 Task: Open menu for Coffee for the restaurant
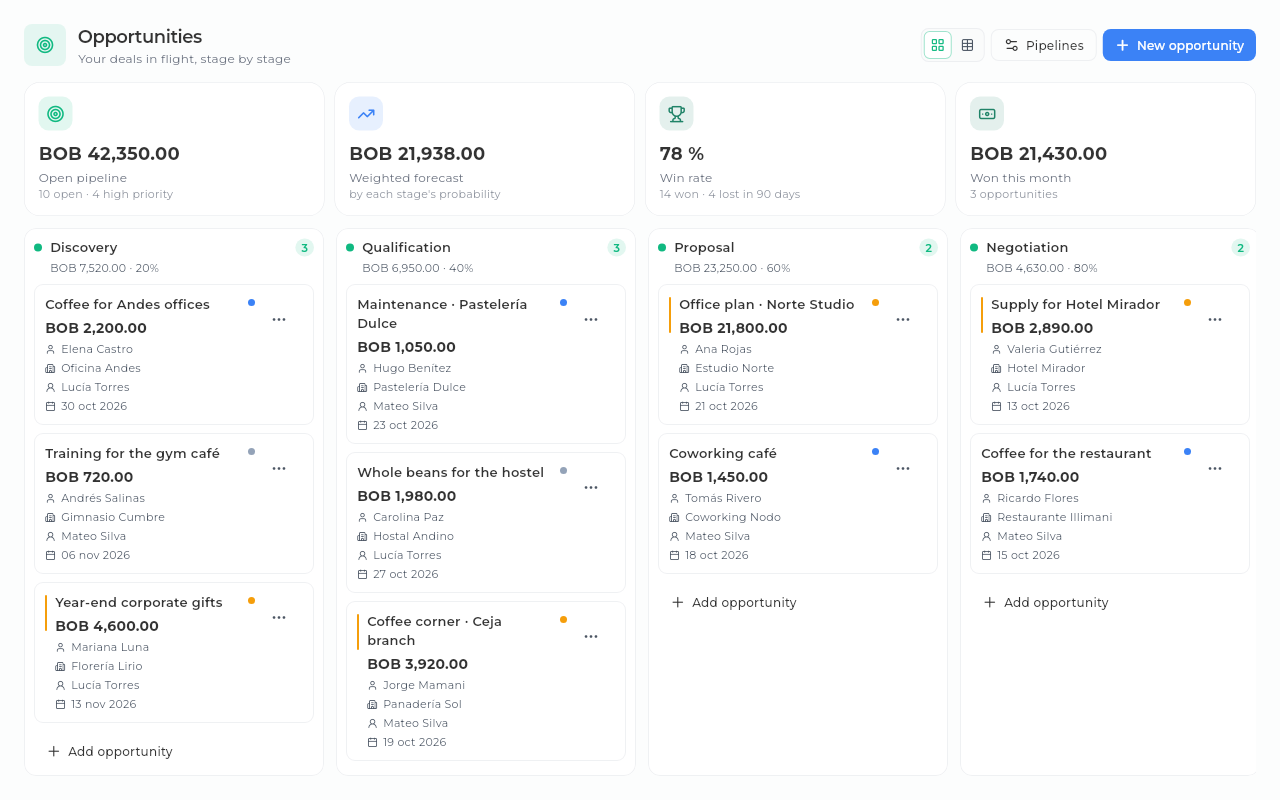pos(1215,468)
